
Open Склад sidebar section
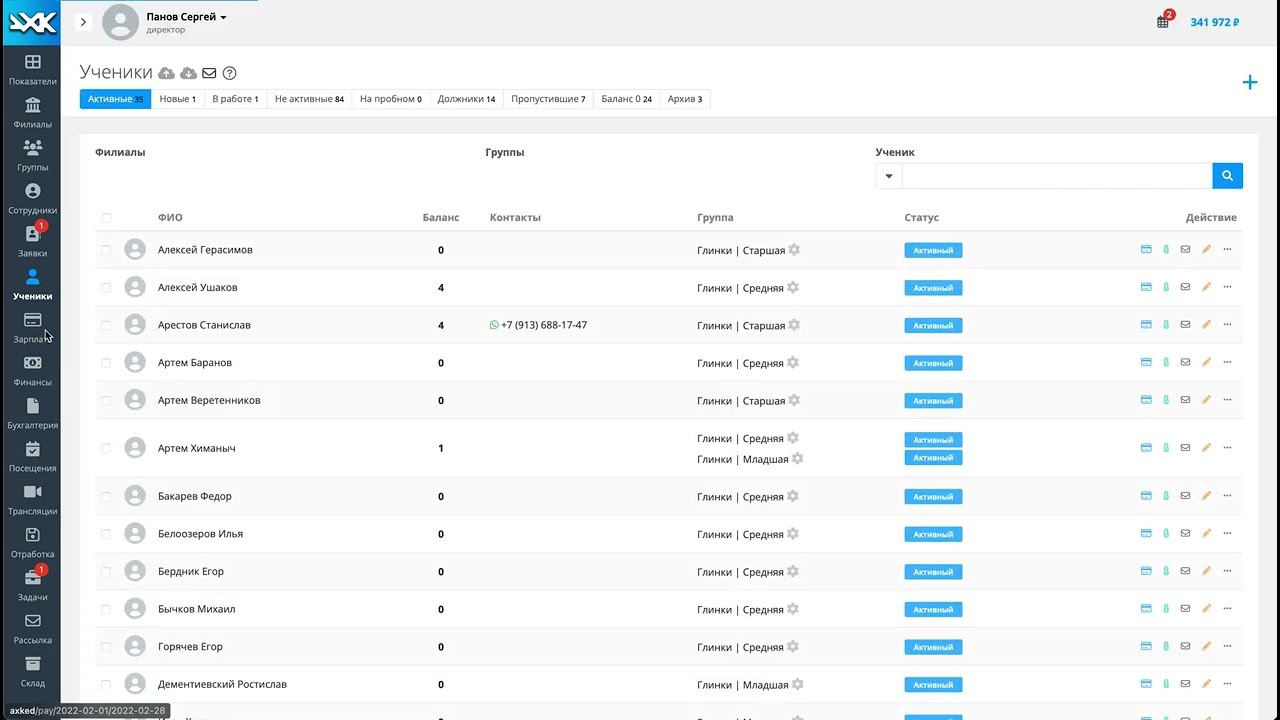click(32, 672)
